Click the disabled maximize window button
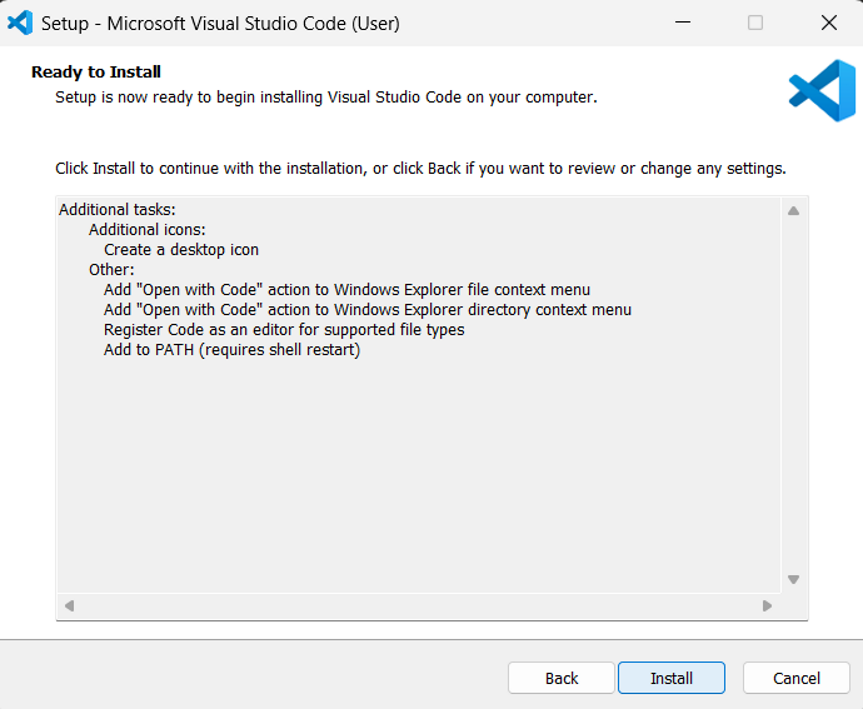Screen dimensions: 863x709 click(x=756, y=23)
